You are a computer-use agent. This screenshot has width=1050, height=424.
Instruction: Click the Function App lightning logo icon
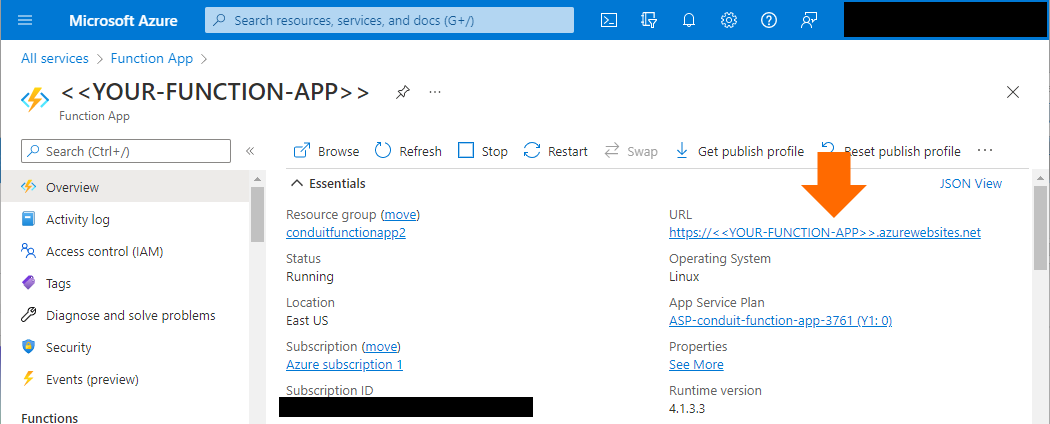(x=35, y=101)
